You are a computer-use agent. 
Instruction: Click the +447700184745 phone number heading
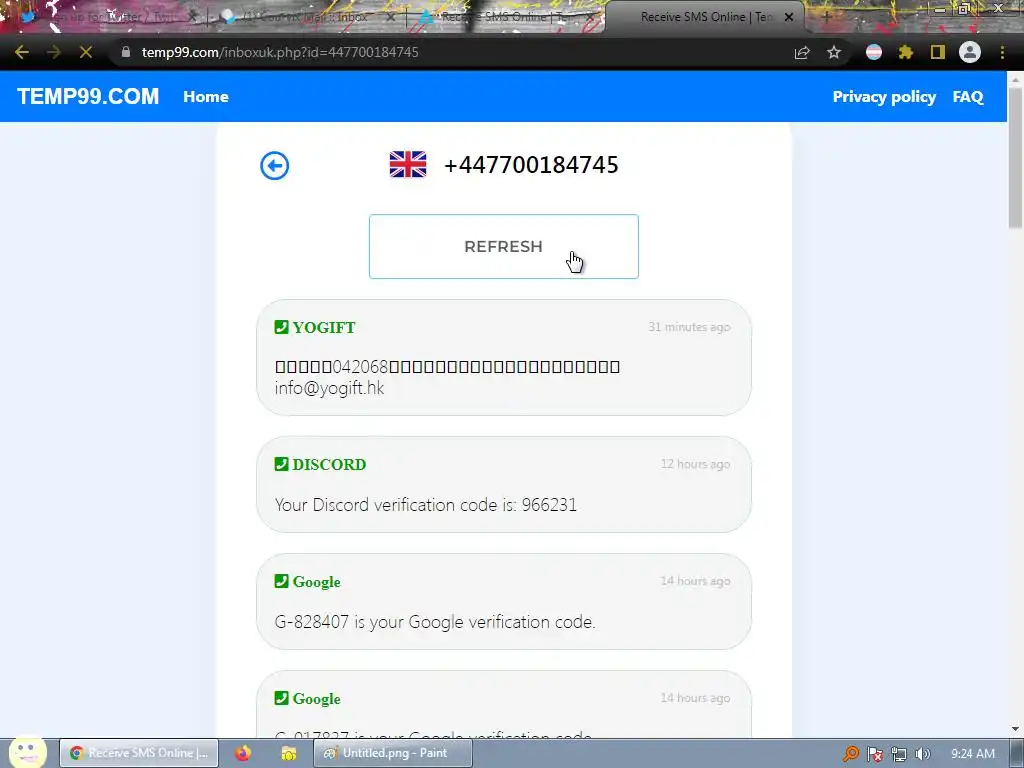[x=531, y=165]
